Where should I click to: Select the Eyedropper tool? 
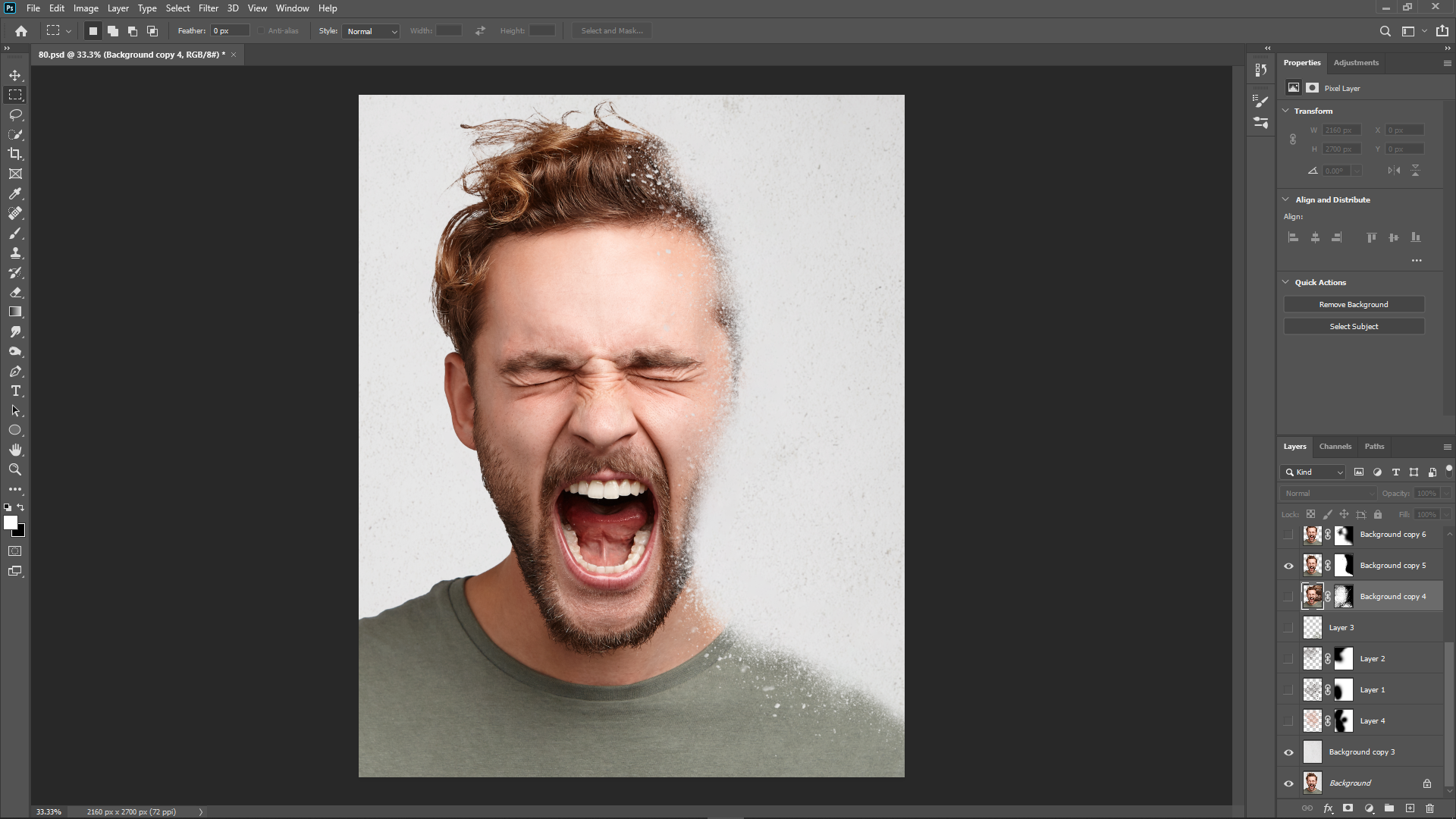click(15, 193)
